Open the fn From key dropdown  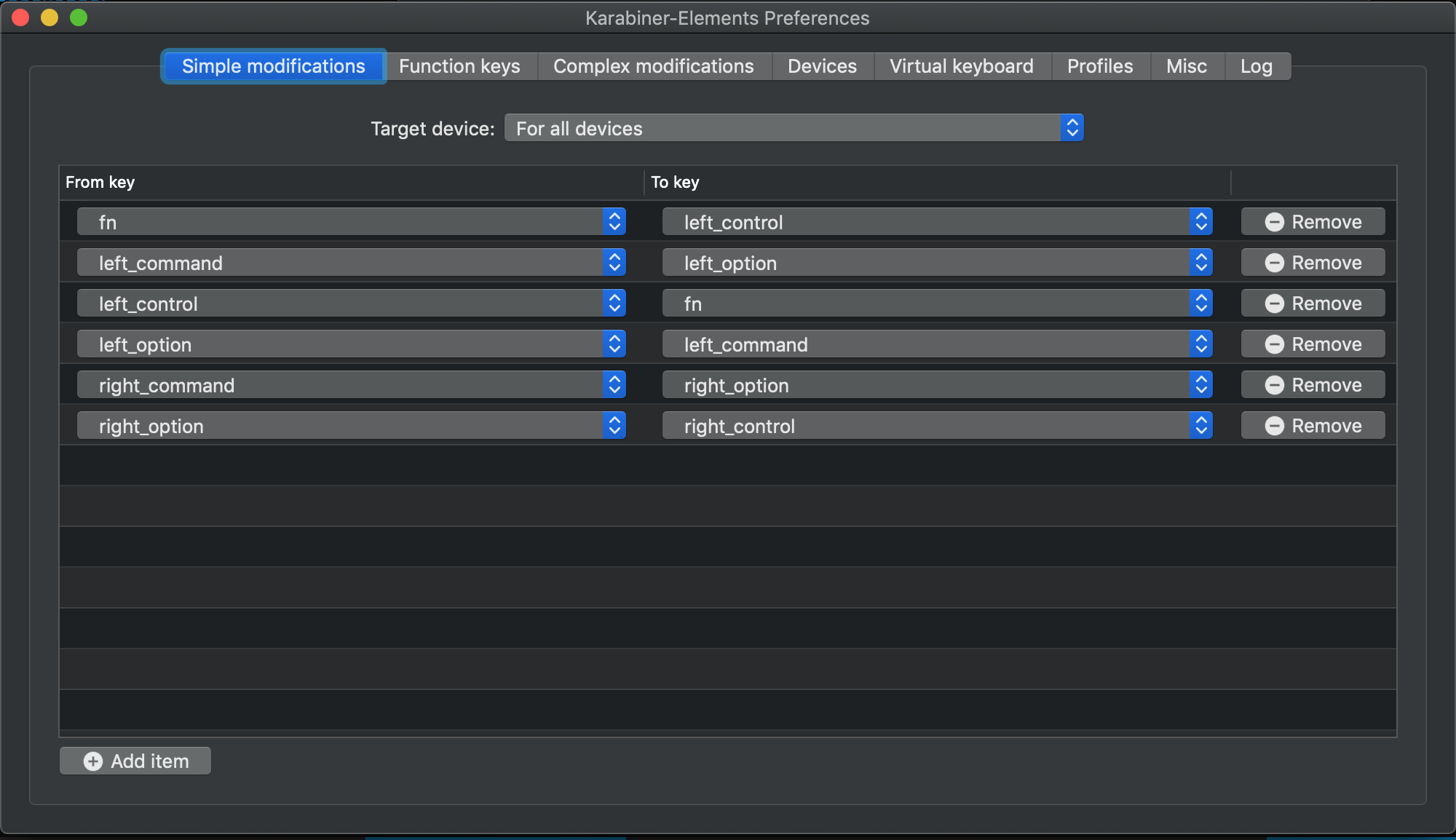tap(351, 222)
